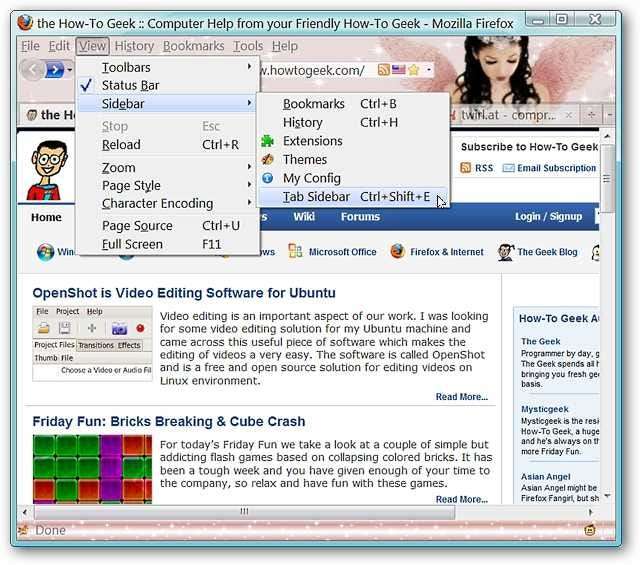Click the Extensions puzzle piece icon

(267, 141)
